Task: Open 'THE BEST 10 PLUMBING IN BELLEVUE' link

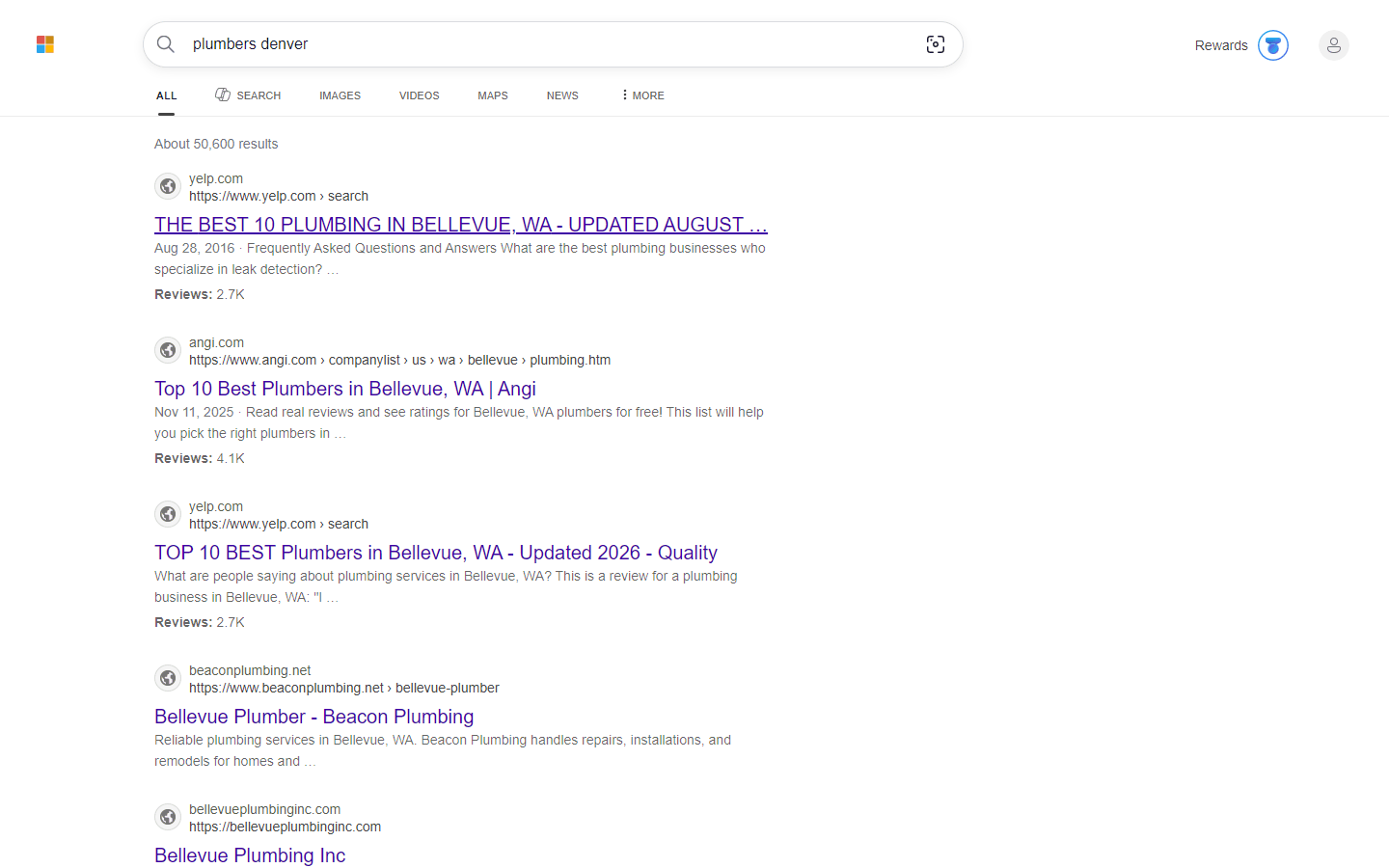Action: 461,225
